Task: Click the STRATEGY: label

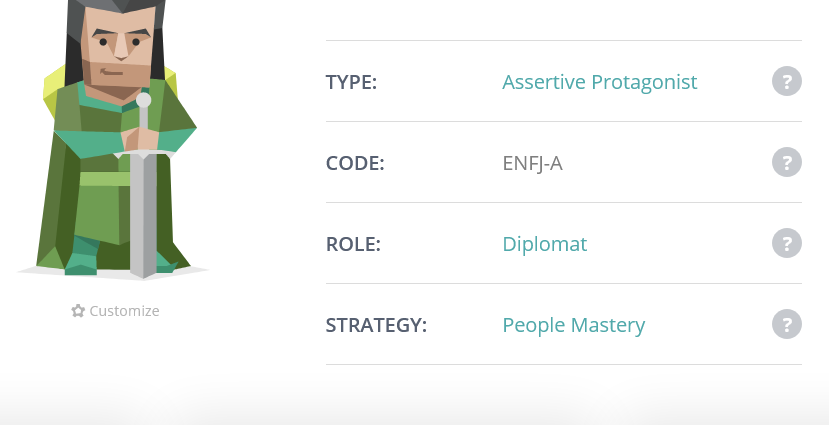Action: coord(376,325)
